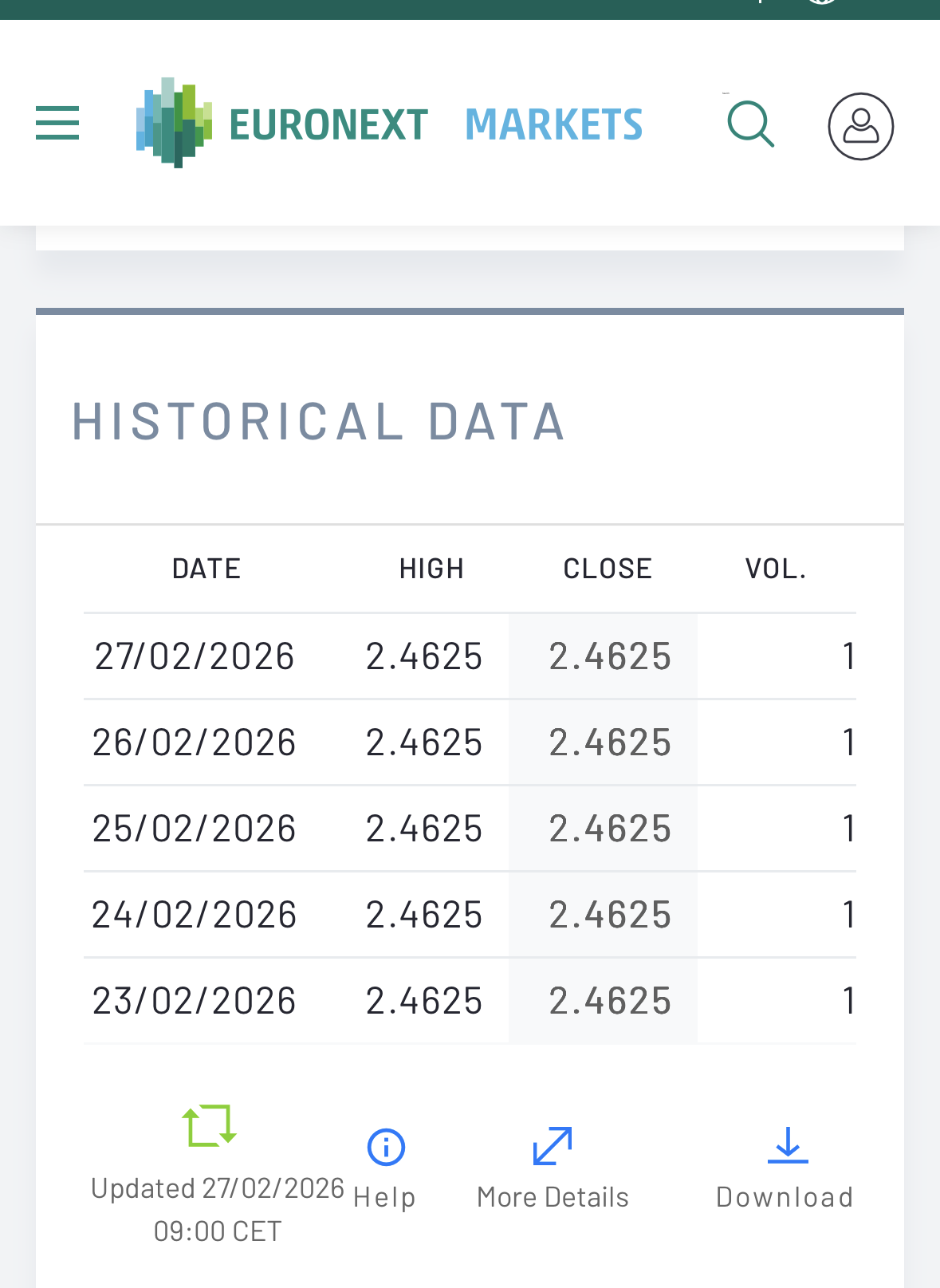
Task: Click the HISTORICAL DATA heading
Action: click(x=319, y=421)
